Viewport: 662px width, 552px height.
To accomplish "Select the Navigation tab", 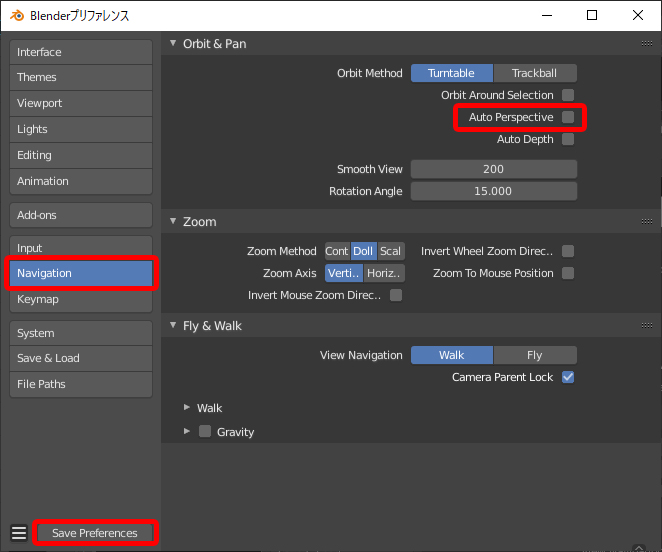I will (81, 273).
